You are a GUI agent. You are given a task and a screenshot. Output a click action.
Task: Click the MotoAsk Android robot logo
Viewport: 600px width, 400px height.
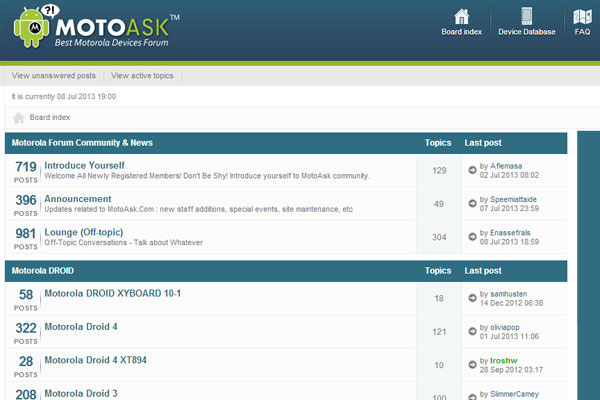point(31,28)
